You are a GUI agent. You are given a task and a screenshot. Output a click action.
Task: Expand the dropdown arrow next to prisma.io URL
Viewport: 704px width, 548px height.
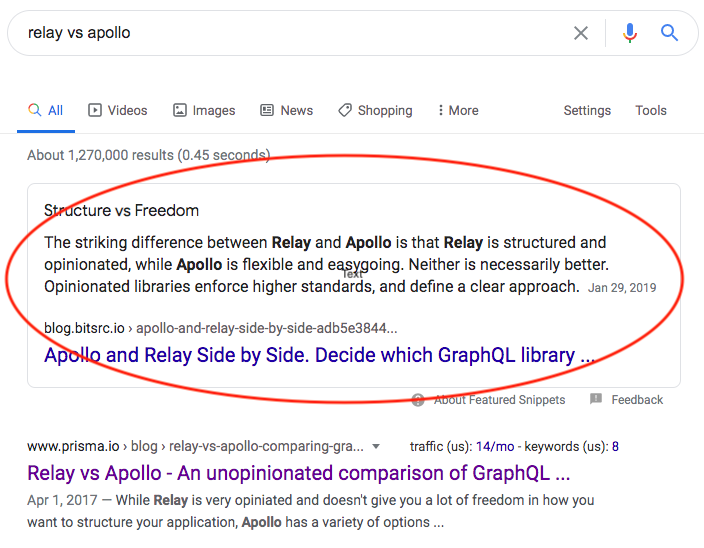[376, 447]
